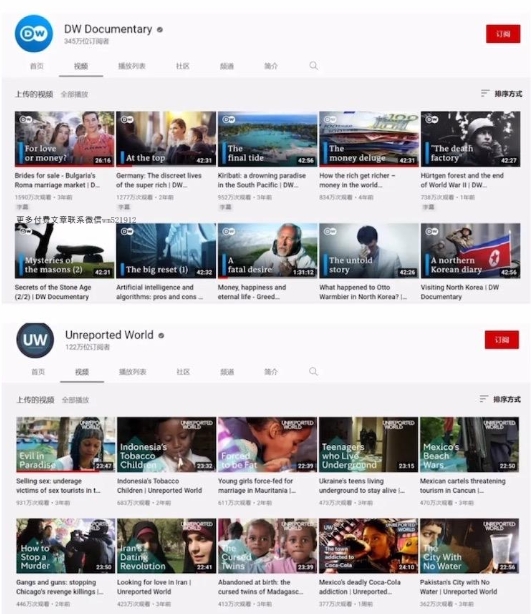The width and height of the screenshot is (531, 614).
Task: Click title 'Mexican cartels threatening tourism in Cancun'
Action: (x=463, y=486)
